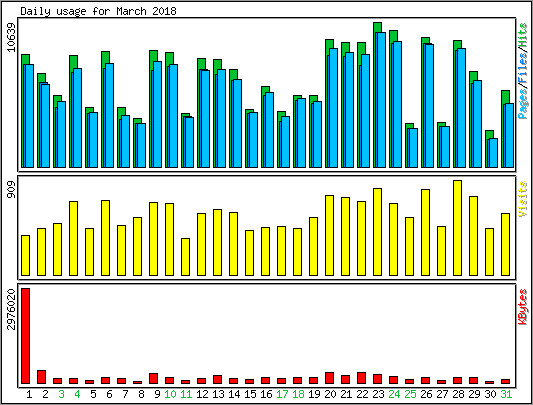Select day label 14 on the axis

[234, 394]
